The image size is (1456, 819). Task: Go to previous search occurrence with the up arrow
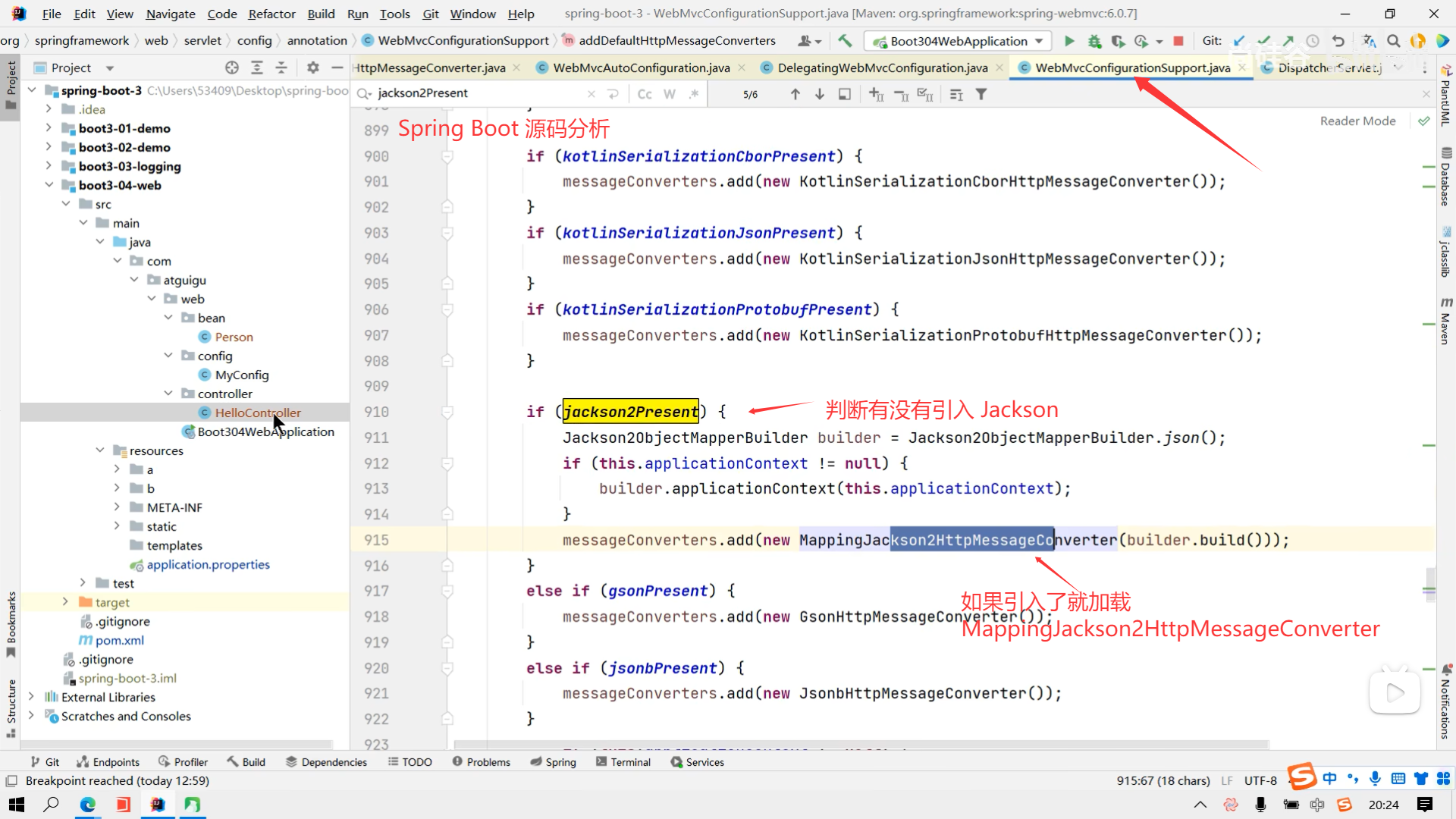tap(795, 94)
